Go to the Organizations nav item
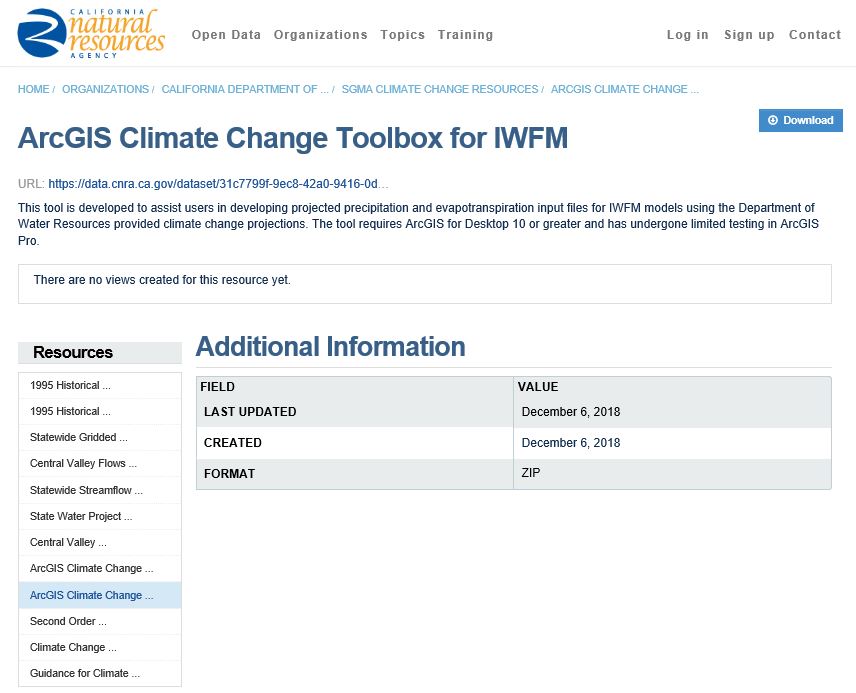Image resolution: width=856 pixels, height=693 pixels. coord(320,35)
